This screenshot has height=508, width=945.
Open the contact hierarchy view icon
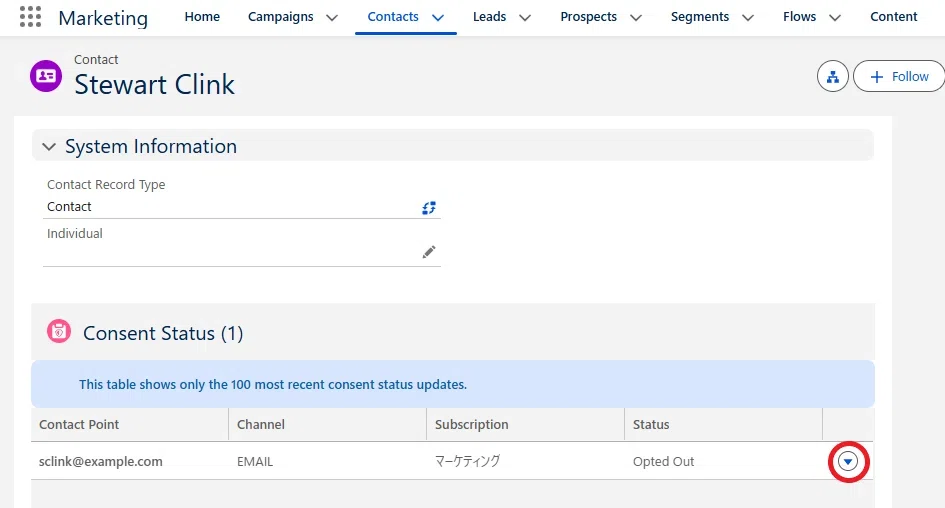[x=833, y=77]
